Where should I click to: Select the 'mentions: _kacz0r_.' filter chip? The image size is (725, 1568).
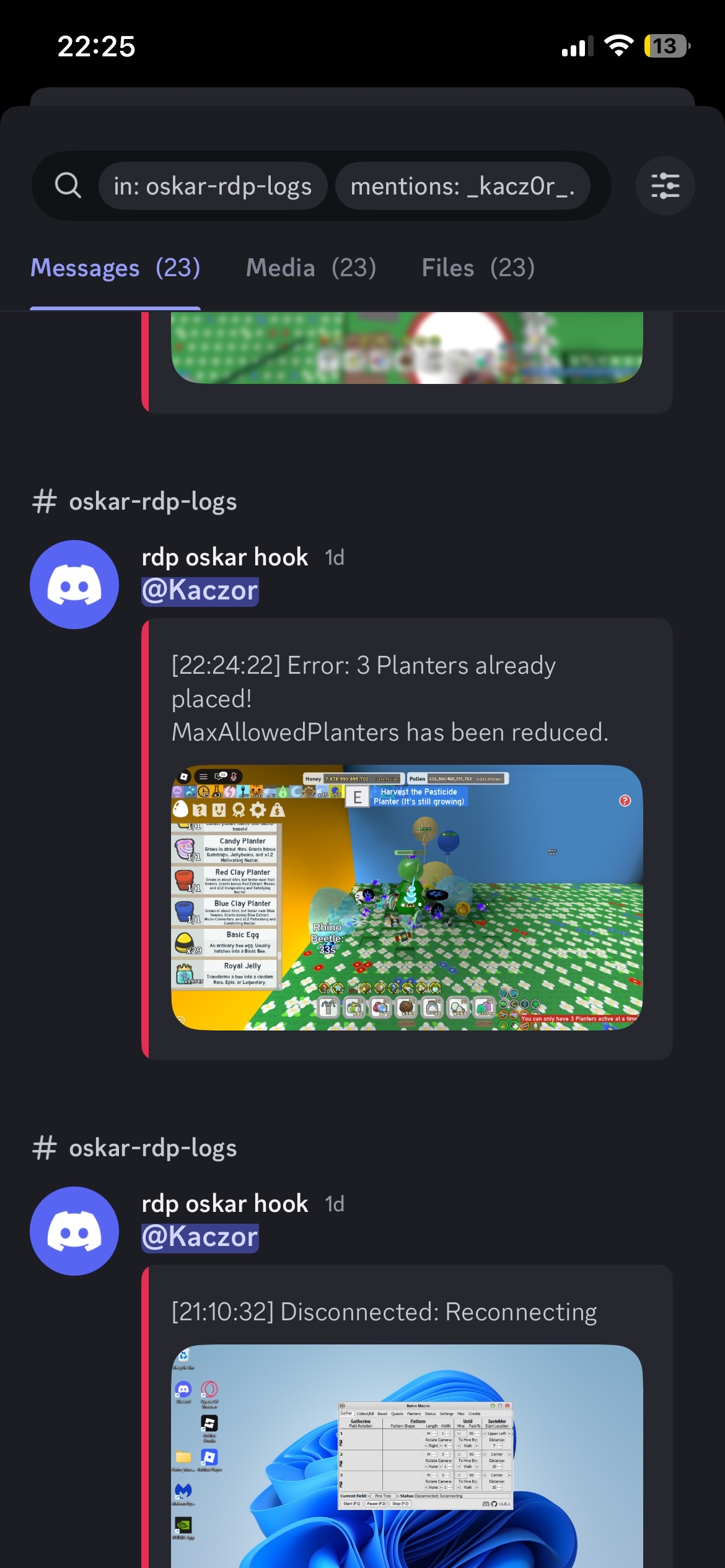[x=463, y=186]
